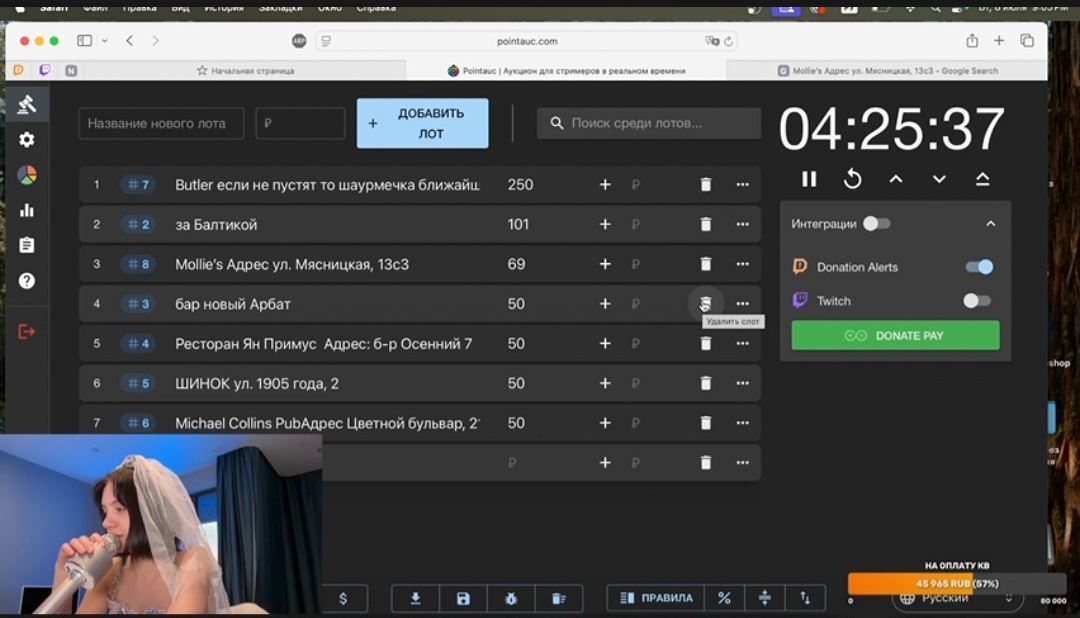Image resolution: width=1080 pixels, height=618 pixels.
Task: Click the dollar sign button at bottom
Action: tap(343, 598)
